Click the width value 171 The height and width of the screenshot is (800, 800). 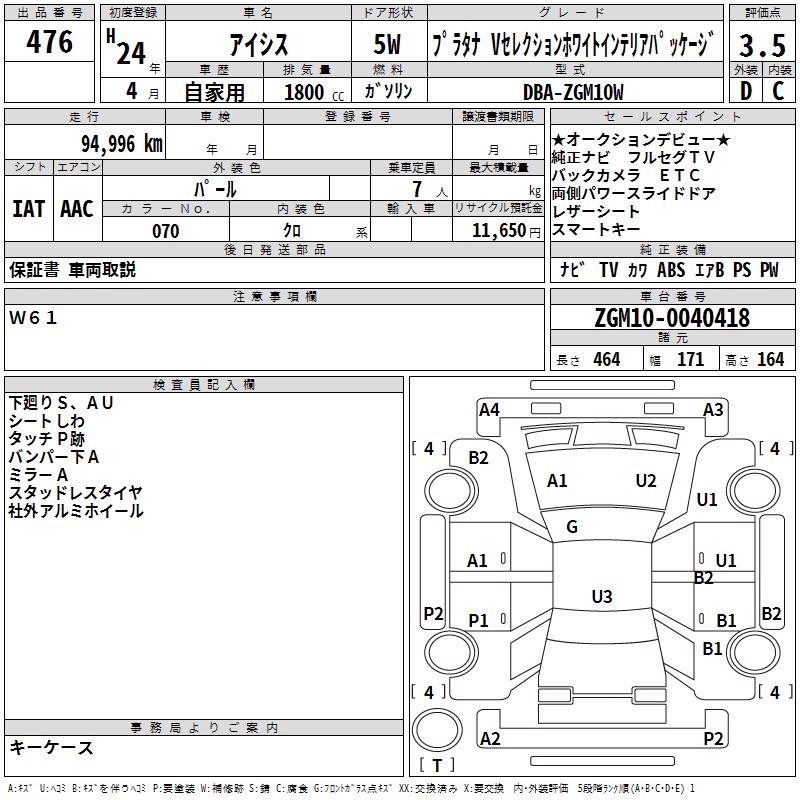click(690, 359)
